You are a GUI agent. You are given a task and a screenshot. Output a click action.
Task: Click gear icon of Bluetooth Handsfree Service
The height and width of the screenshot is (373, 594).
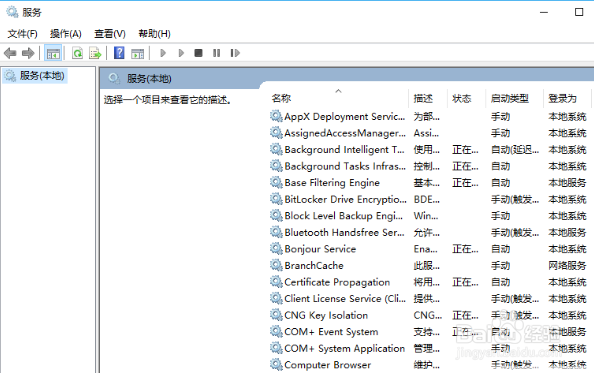[276, 232]
